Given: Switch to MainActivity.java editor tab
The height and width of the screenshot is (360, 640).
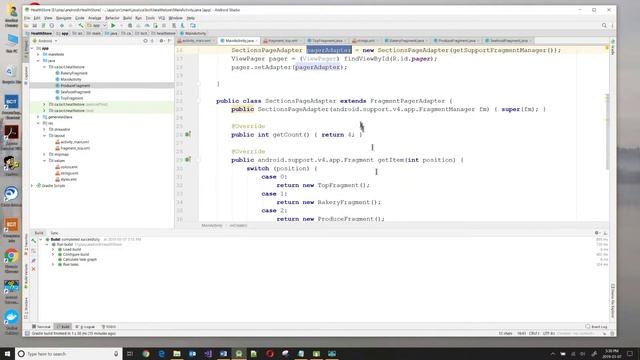Looking at the screenshot, I should click(239, 41).
